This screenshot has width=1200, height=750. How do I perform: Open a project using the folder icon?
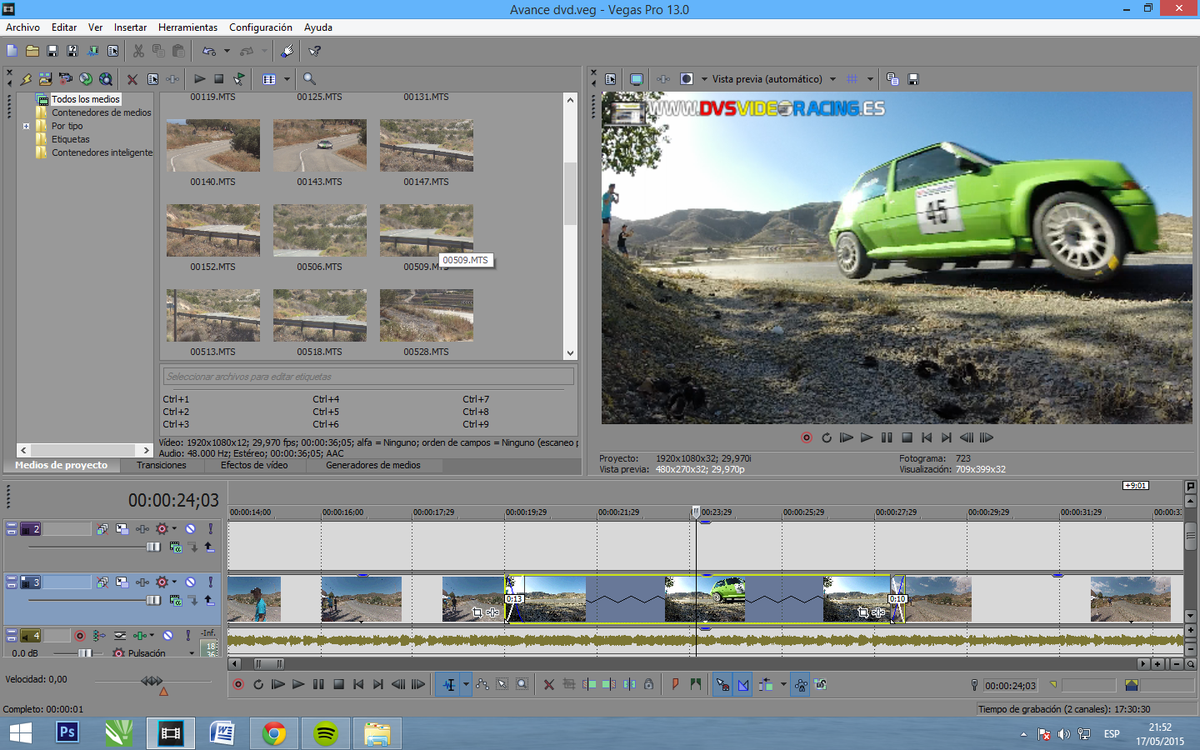(32, 50)
